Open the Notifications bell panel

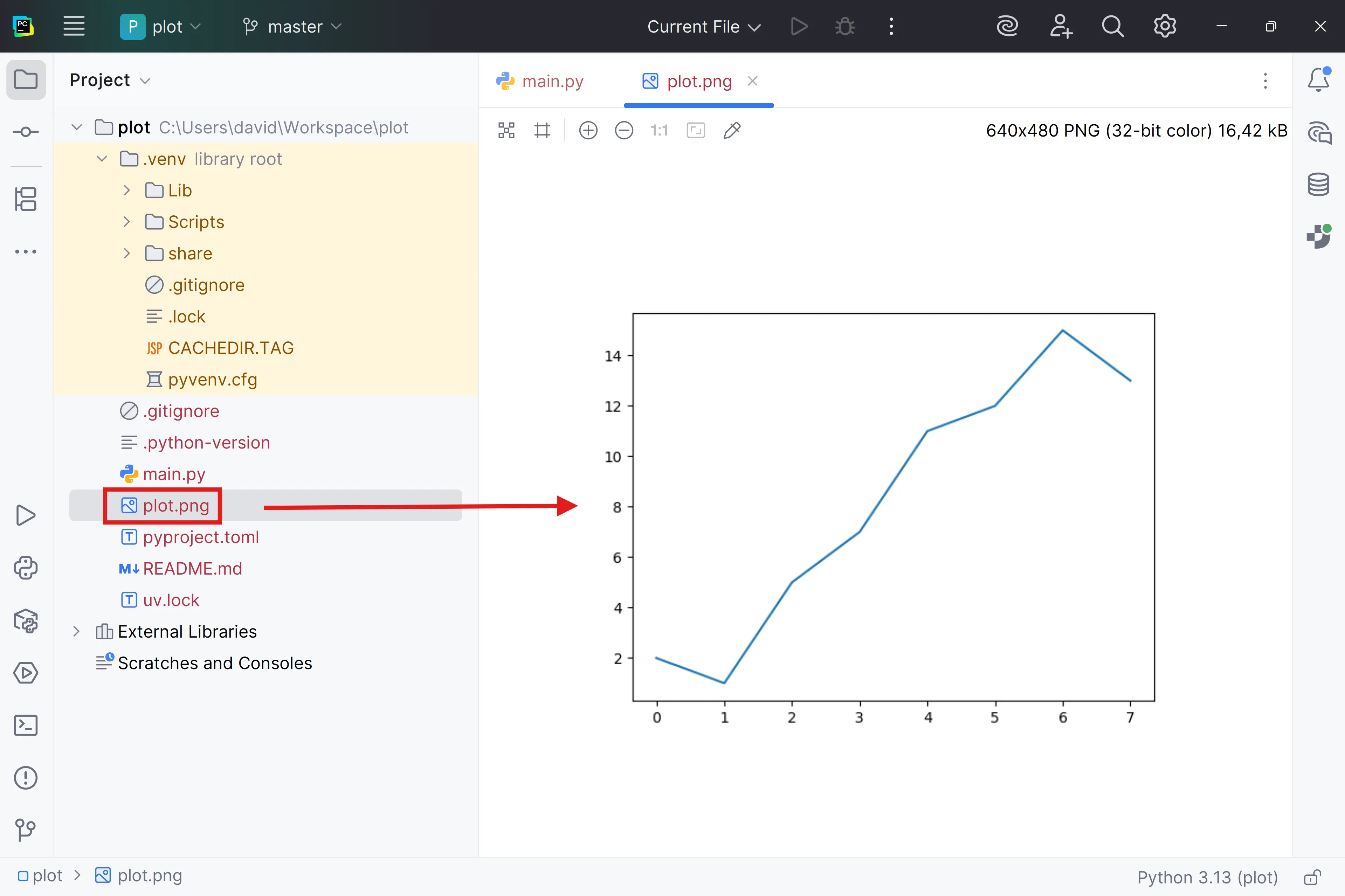tap(1318, 80)
